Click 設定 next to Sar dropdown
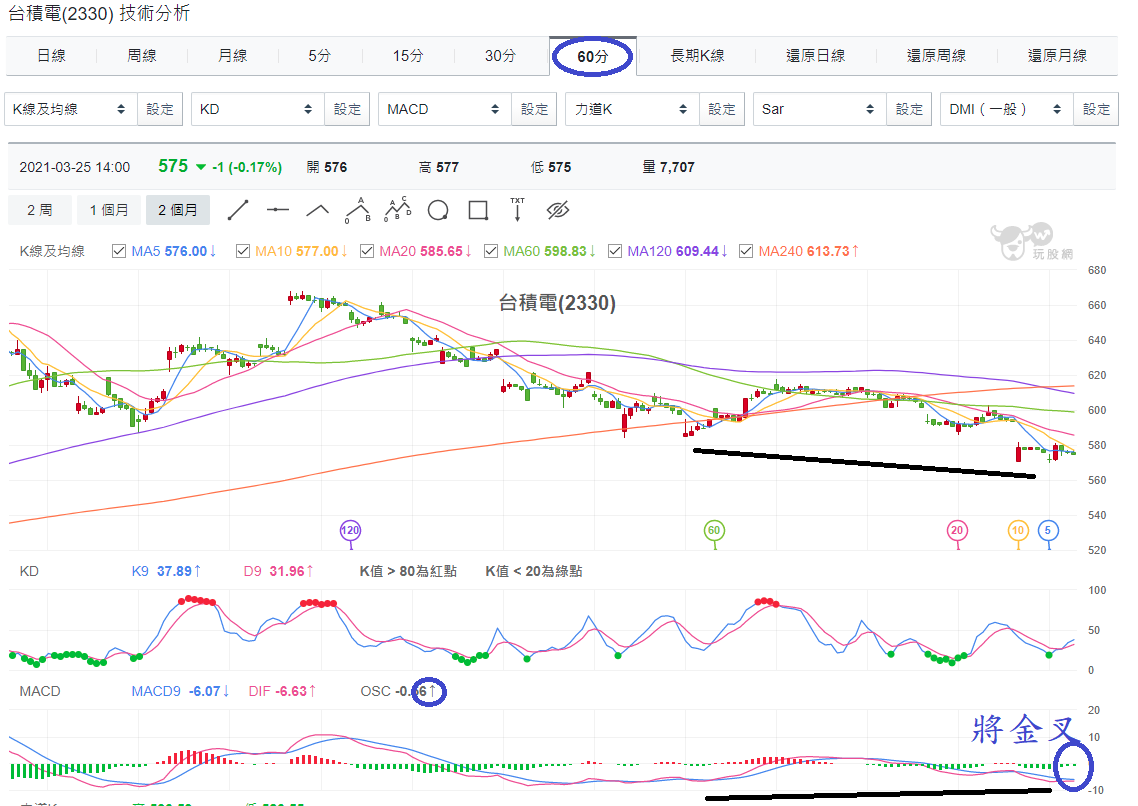The height and width of the screenshot is (806, 1138). [x=909, y=109]
